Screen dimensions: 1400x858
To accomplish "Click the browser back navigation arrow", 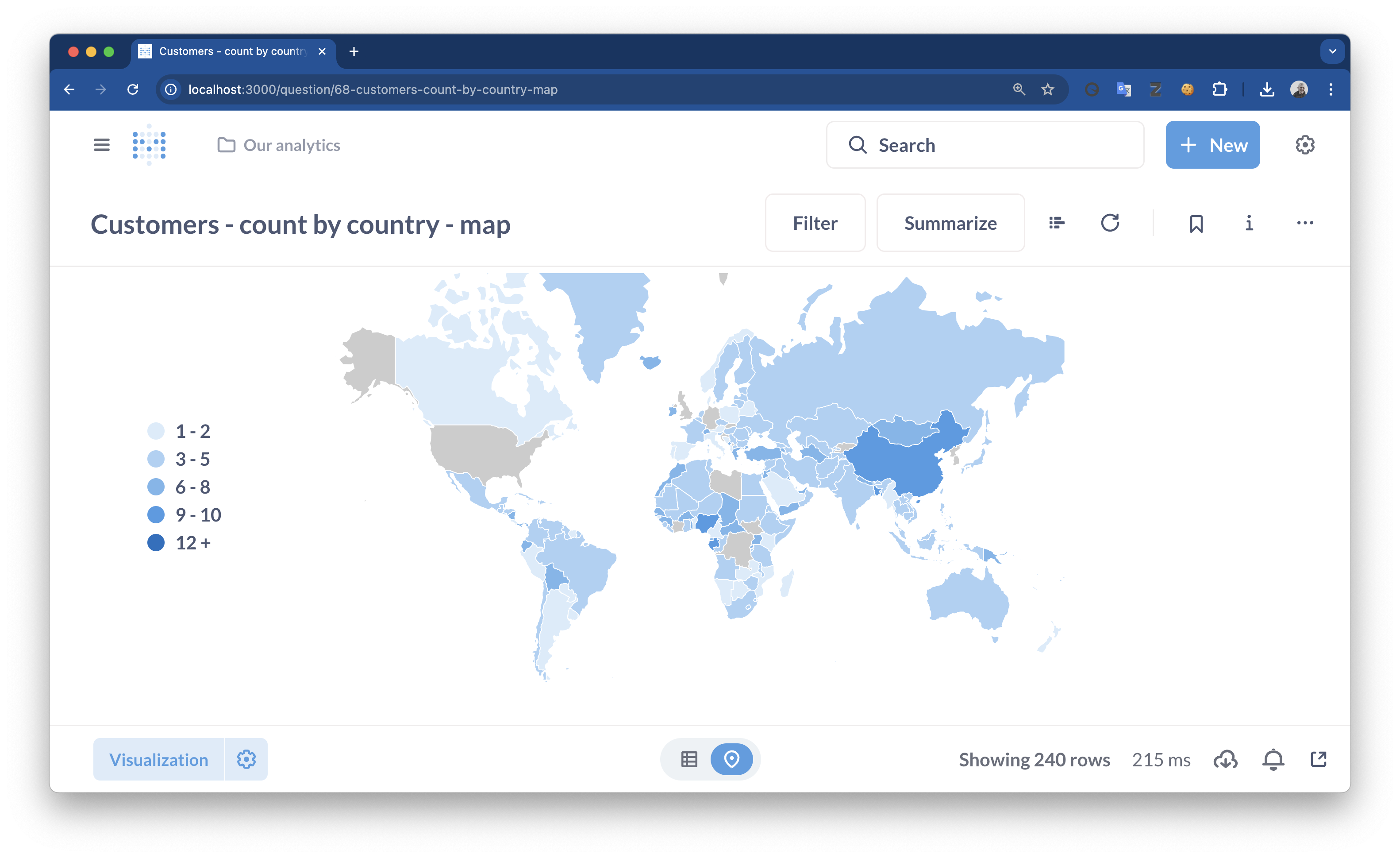I will 68,89.
